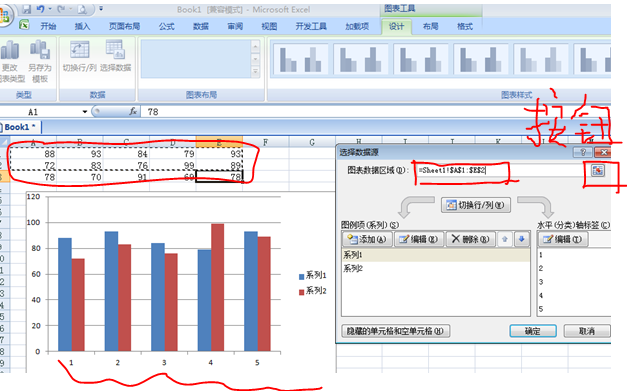Click the Undo arrow icon
Image resolution: width=627 pixels, height=391 pixels.
40,9
